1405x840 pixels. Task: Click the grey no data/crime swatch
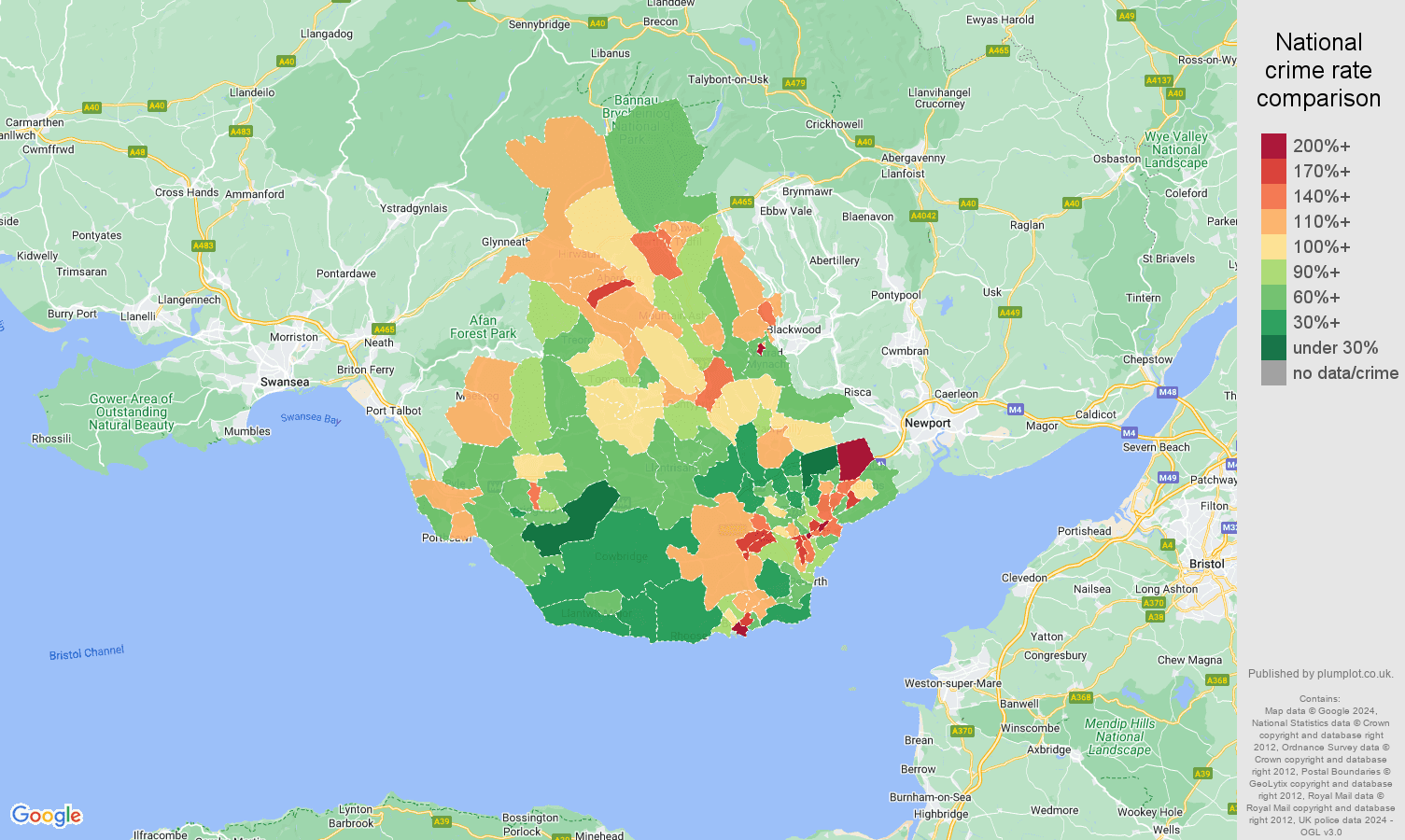1273,372
